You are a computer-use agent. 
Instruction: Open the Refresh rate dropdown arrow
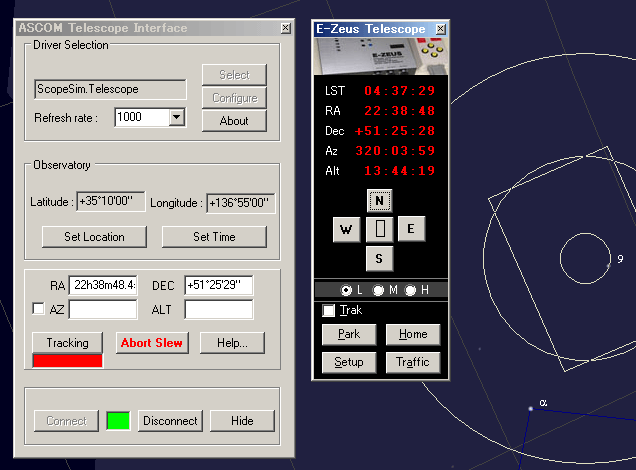tap(176, 117)
